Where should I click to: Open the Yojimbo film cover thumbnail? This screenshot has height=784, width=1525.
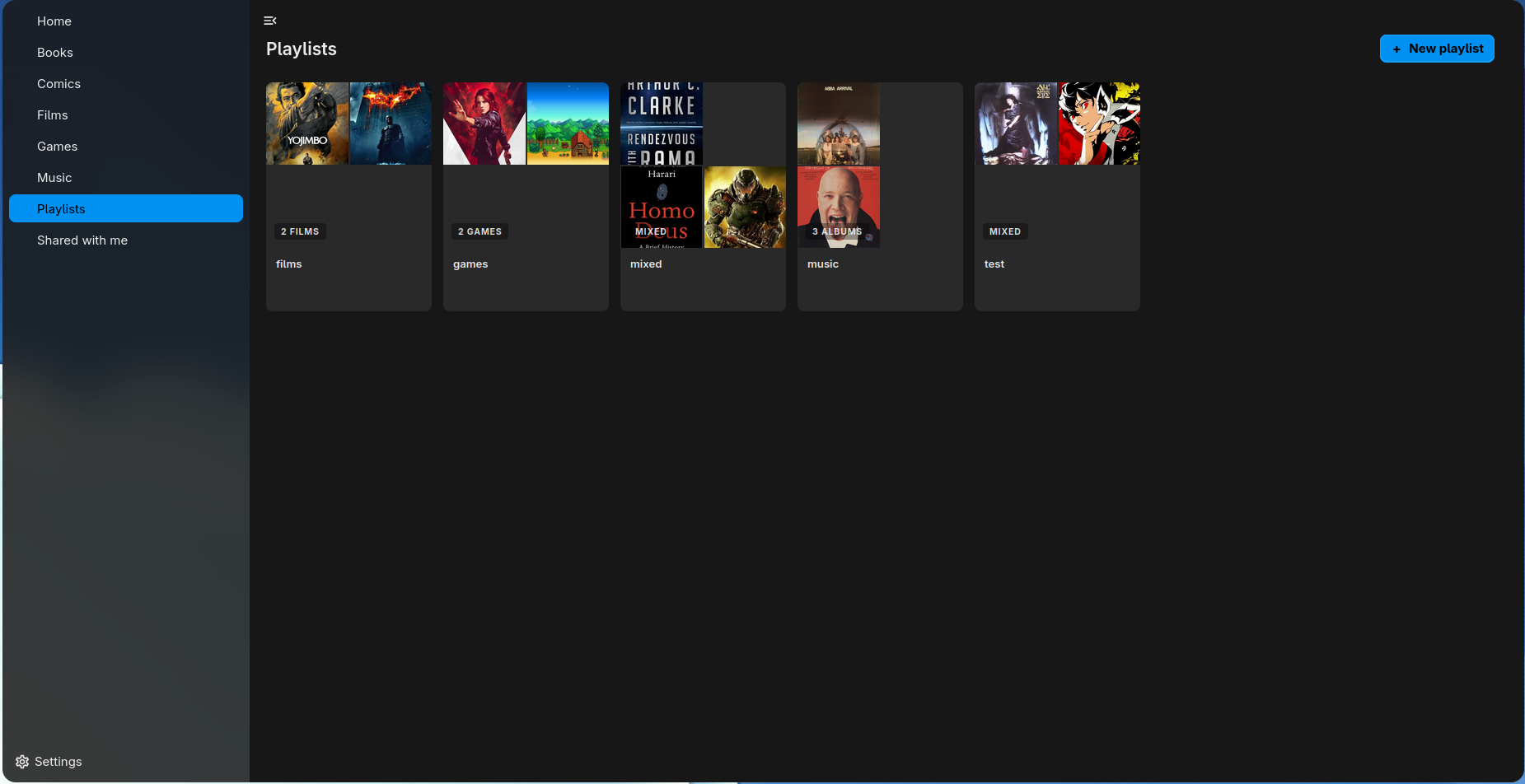click(307, 124)
